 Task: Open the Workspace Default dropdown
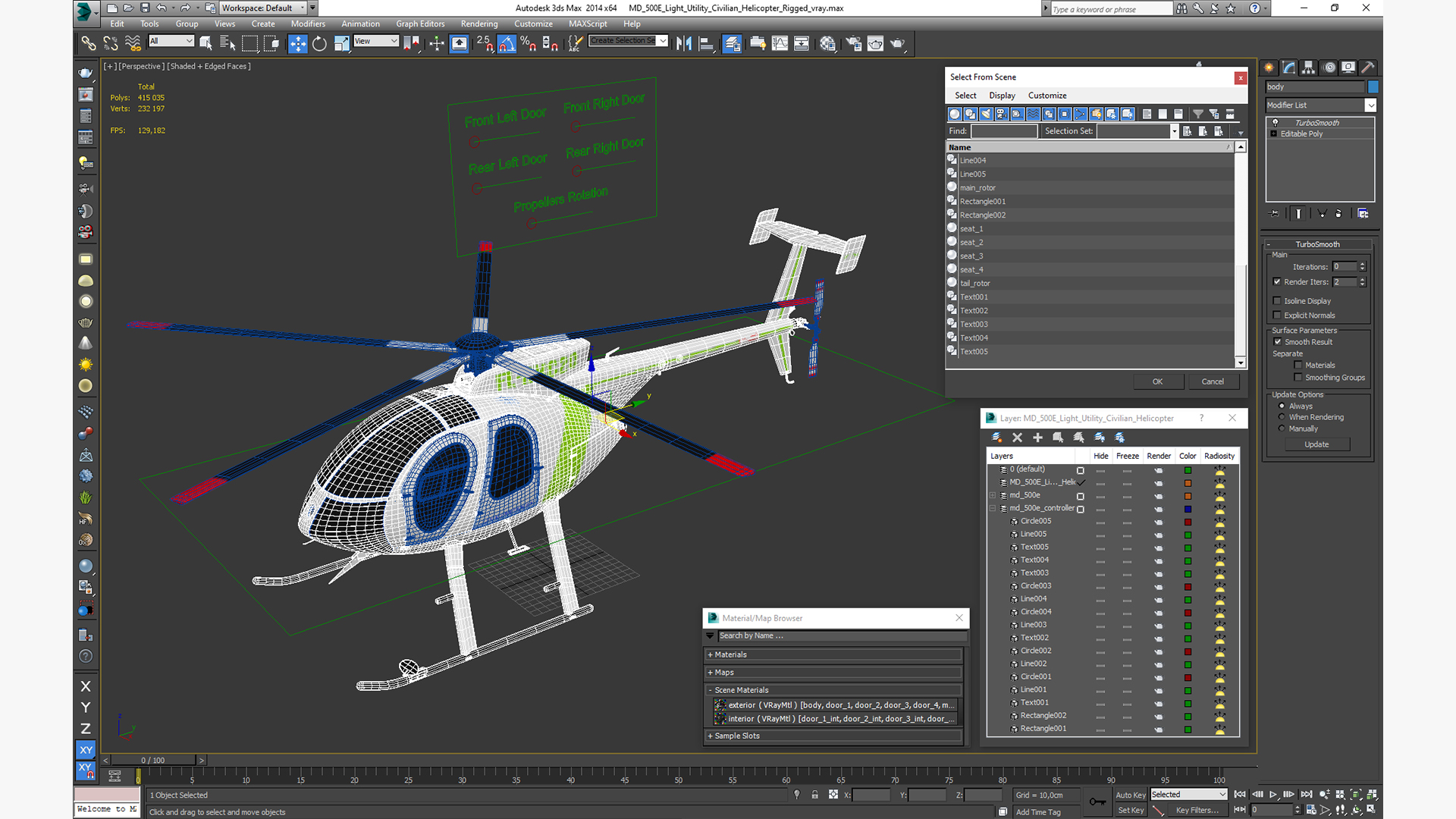(263, 8)
